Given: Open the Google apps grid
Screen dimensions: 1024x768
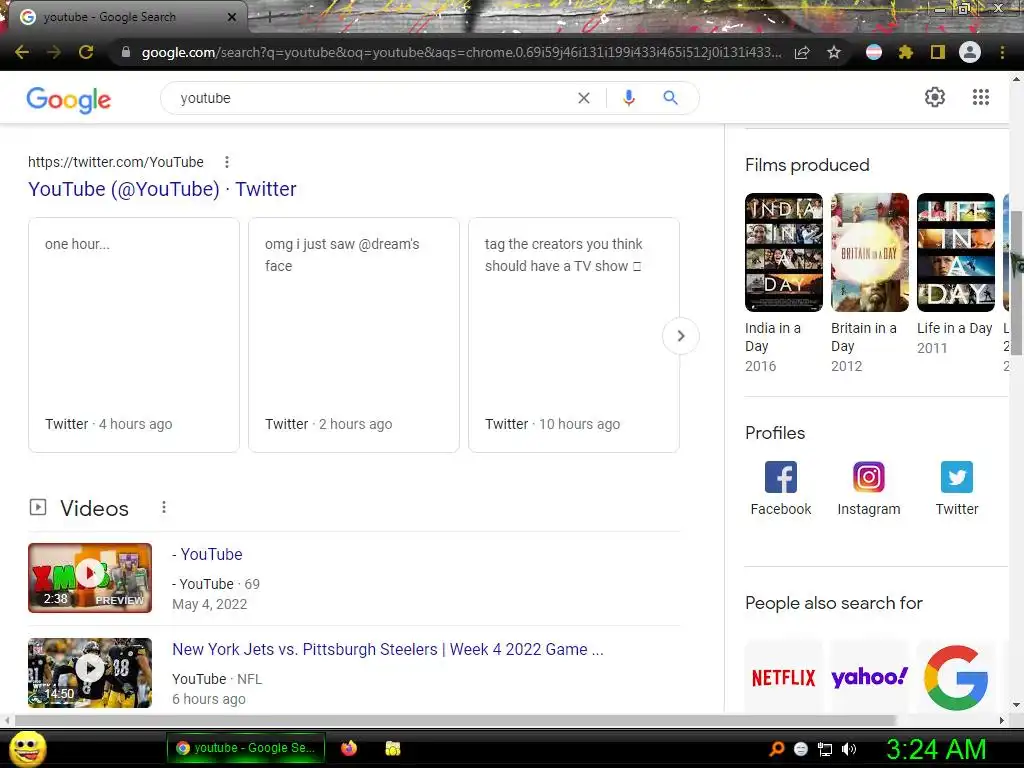Looking at the screenshot, I should point(981,97).
